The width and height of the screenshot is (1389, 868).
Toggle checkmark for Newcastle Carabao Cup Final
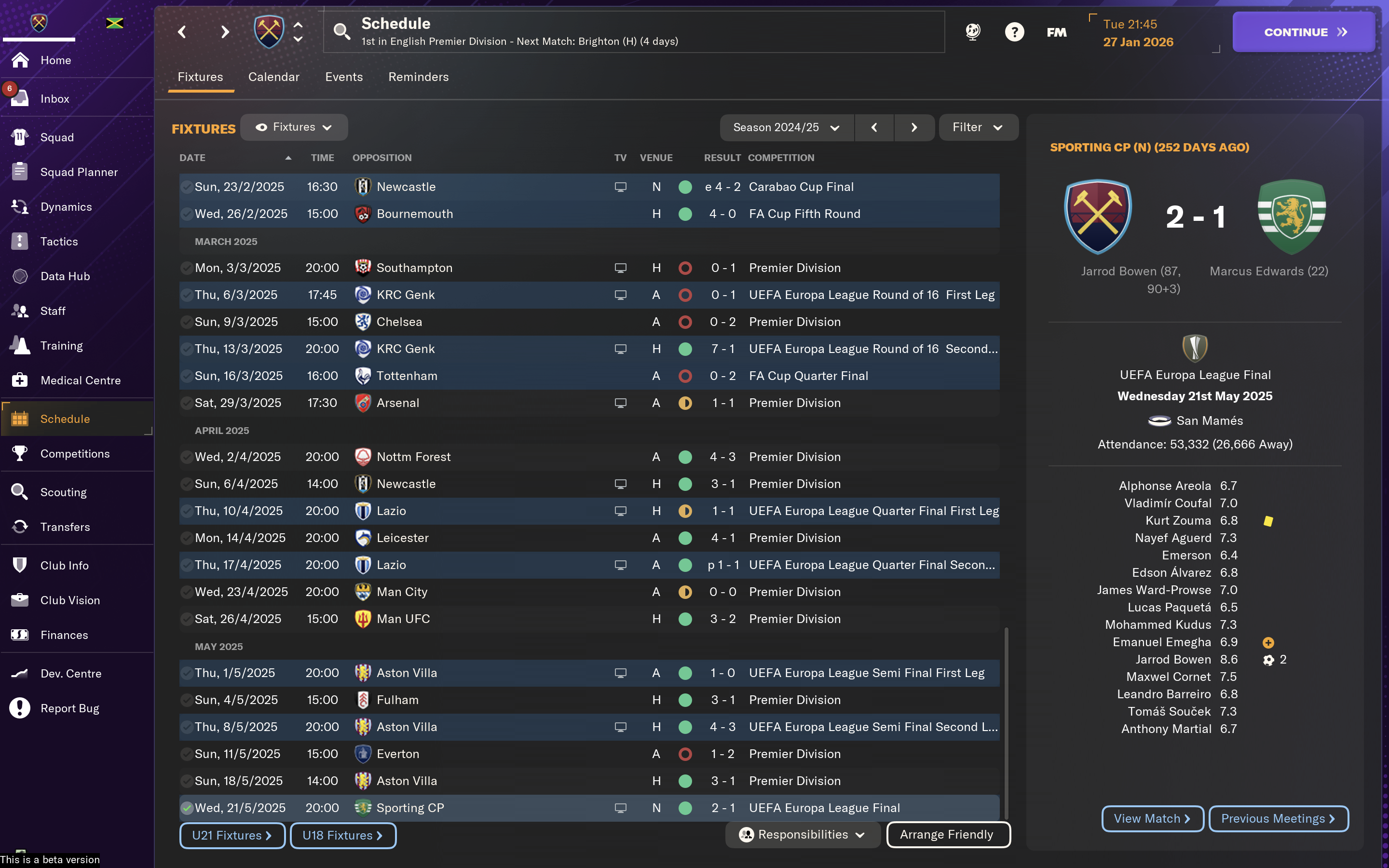point(187,187)
